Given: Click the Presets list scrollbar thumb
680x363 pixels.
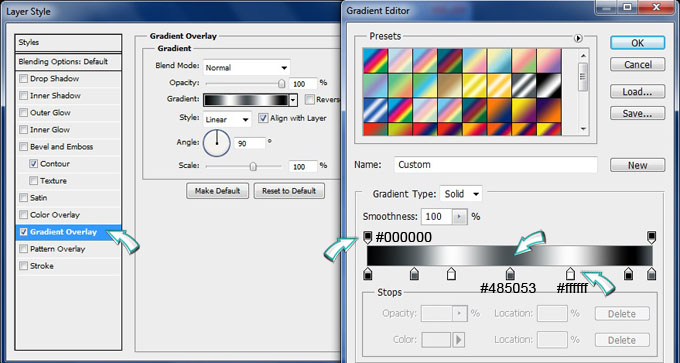Looking at the screenshot, I should point(583,76).
